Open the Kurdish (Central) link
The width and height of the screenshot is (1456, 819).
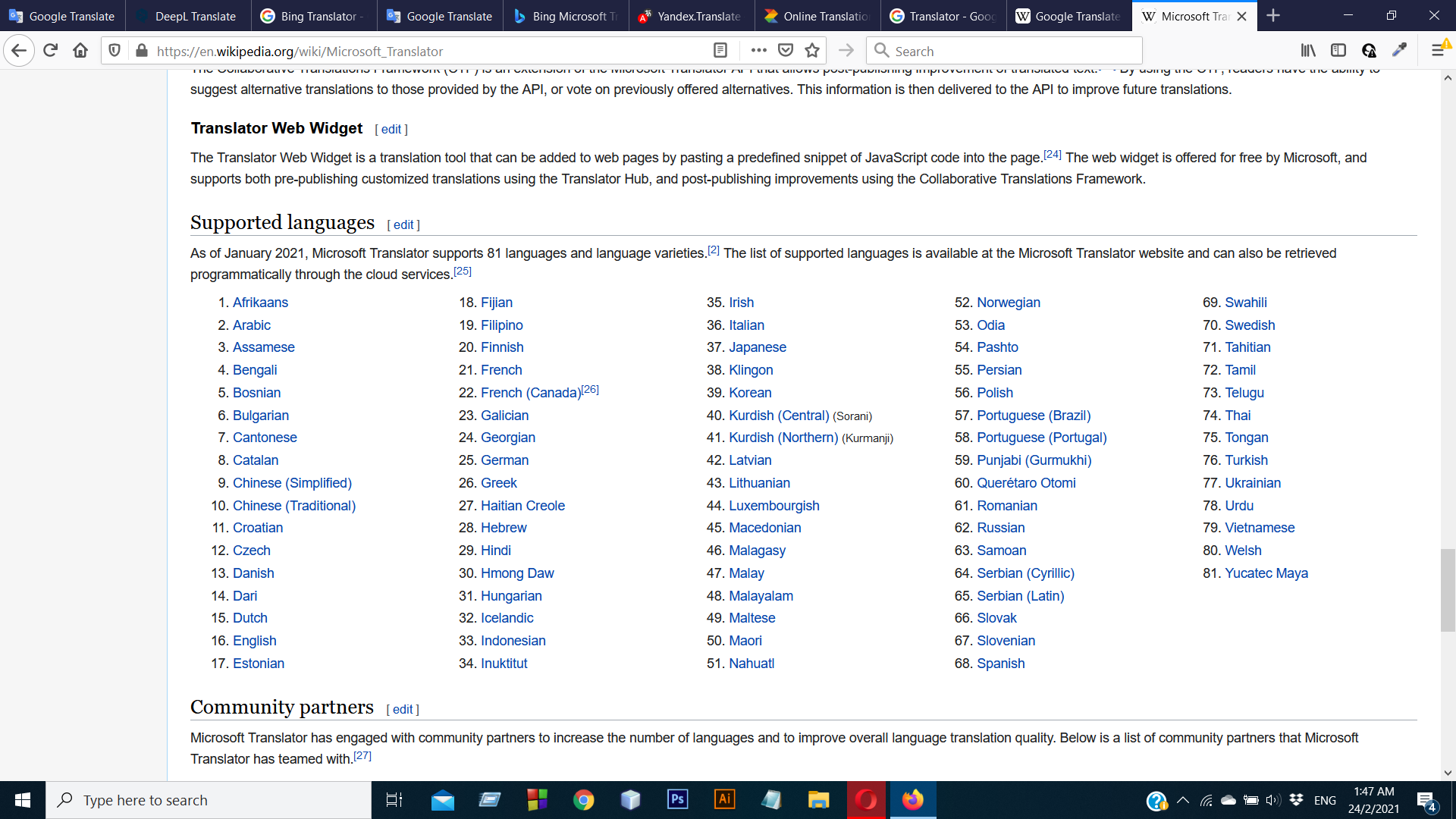779,416
